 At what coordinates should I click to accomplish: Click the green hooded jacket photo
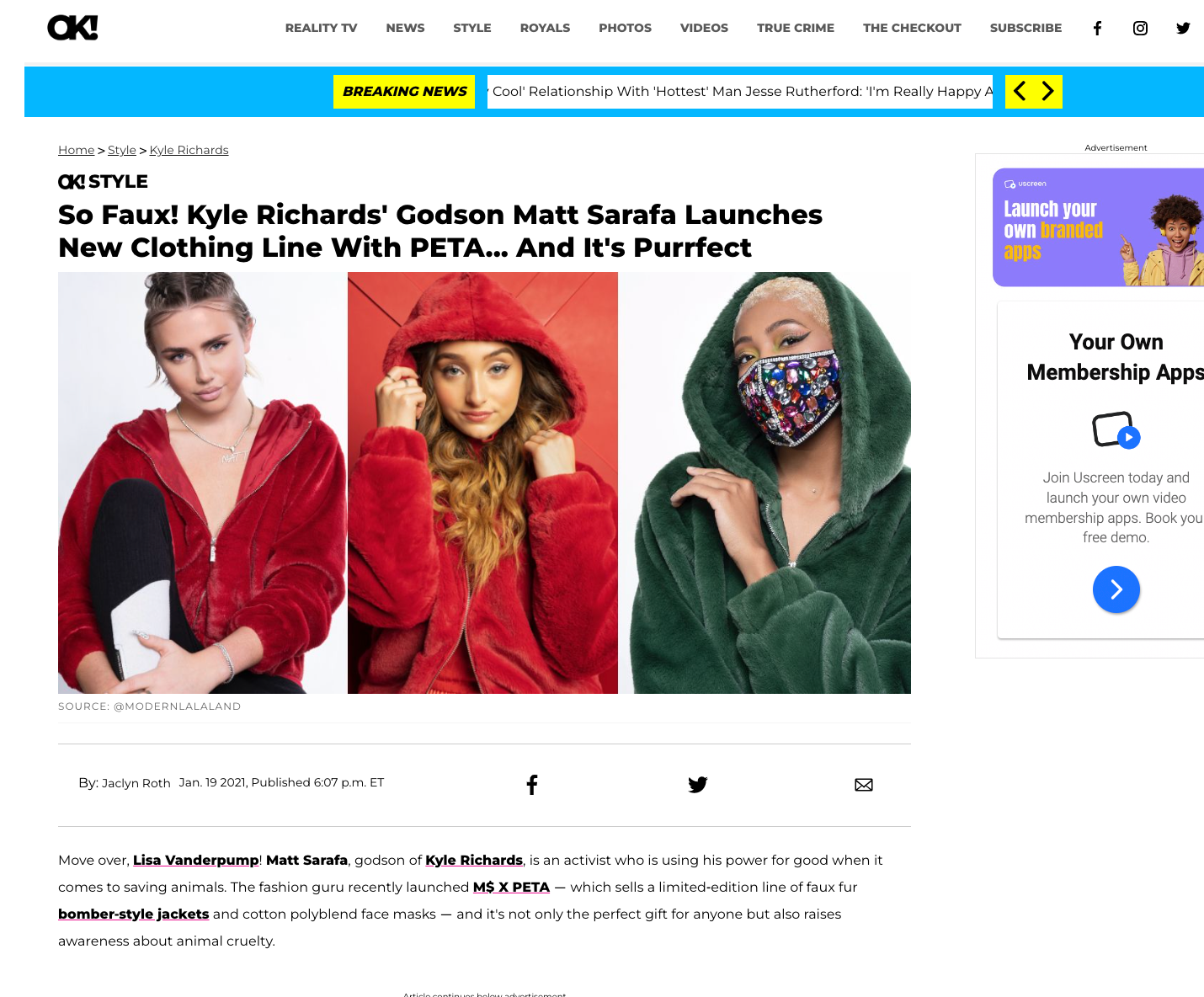[x=764, y=483]
